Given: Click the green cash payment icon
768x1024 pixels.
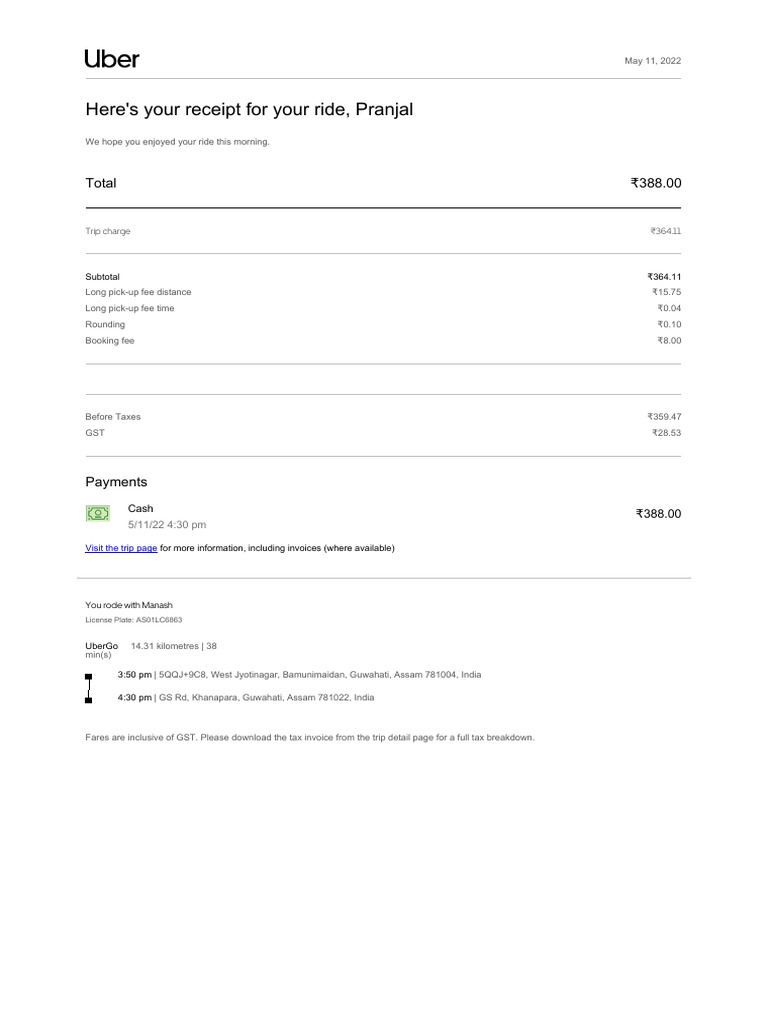Looking at the screenshot, I should click(98, 513).
